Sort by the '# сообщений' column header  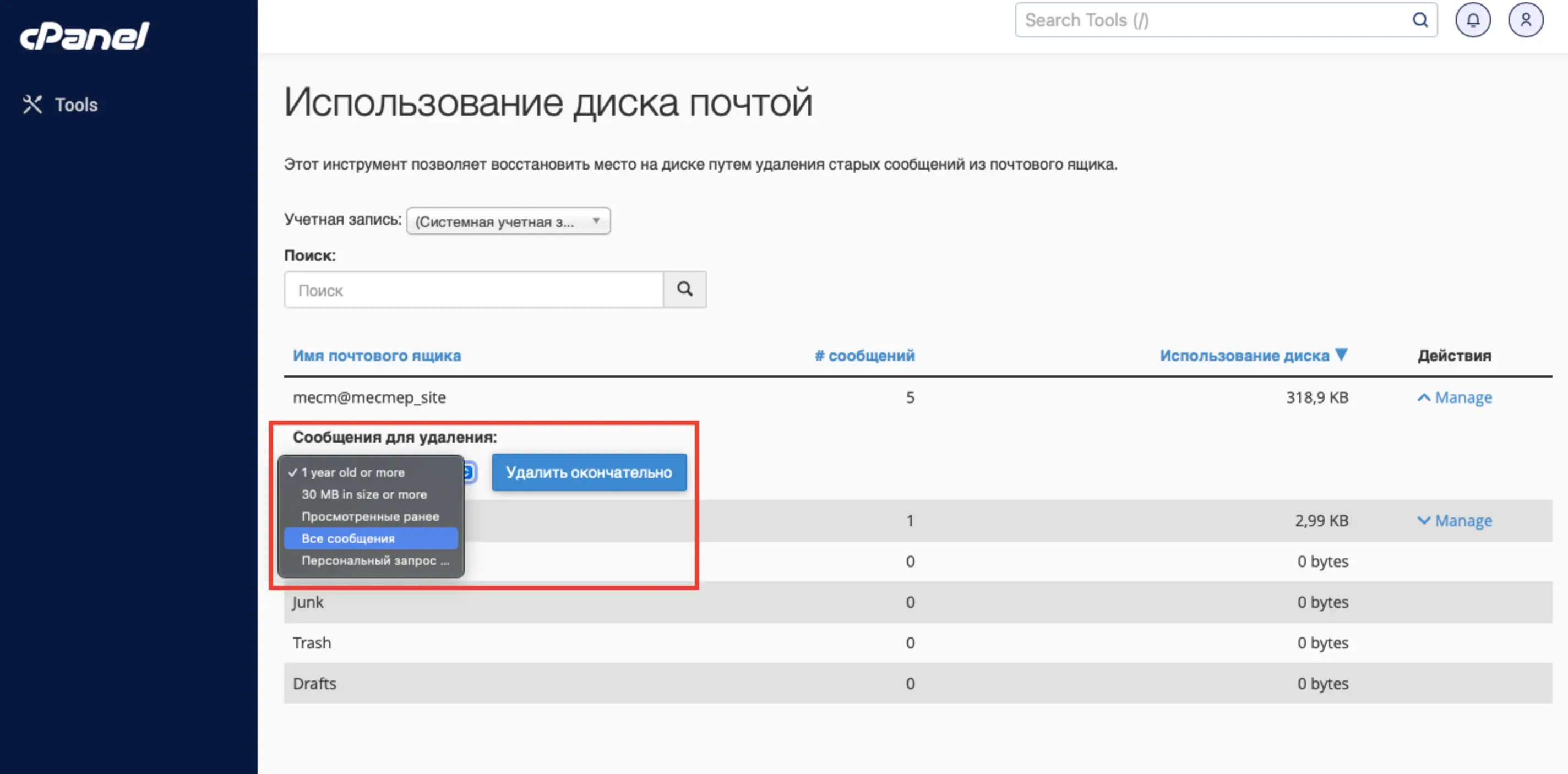point(864,356)
